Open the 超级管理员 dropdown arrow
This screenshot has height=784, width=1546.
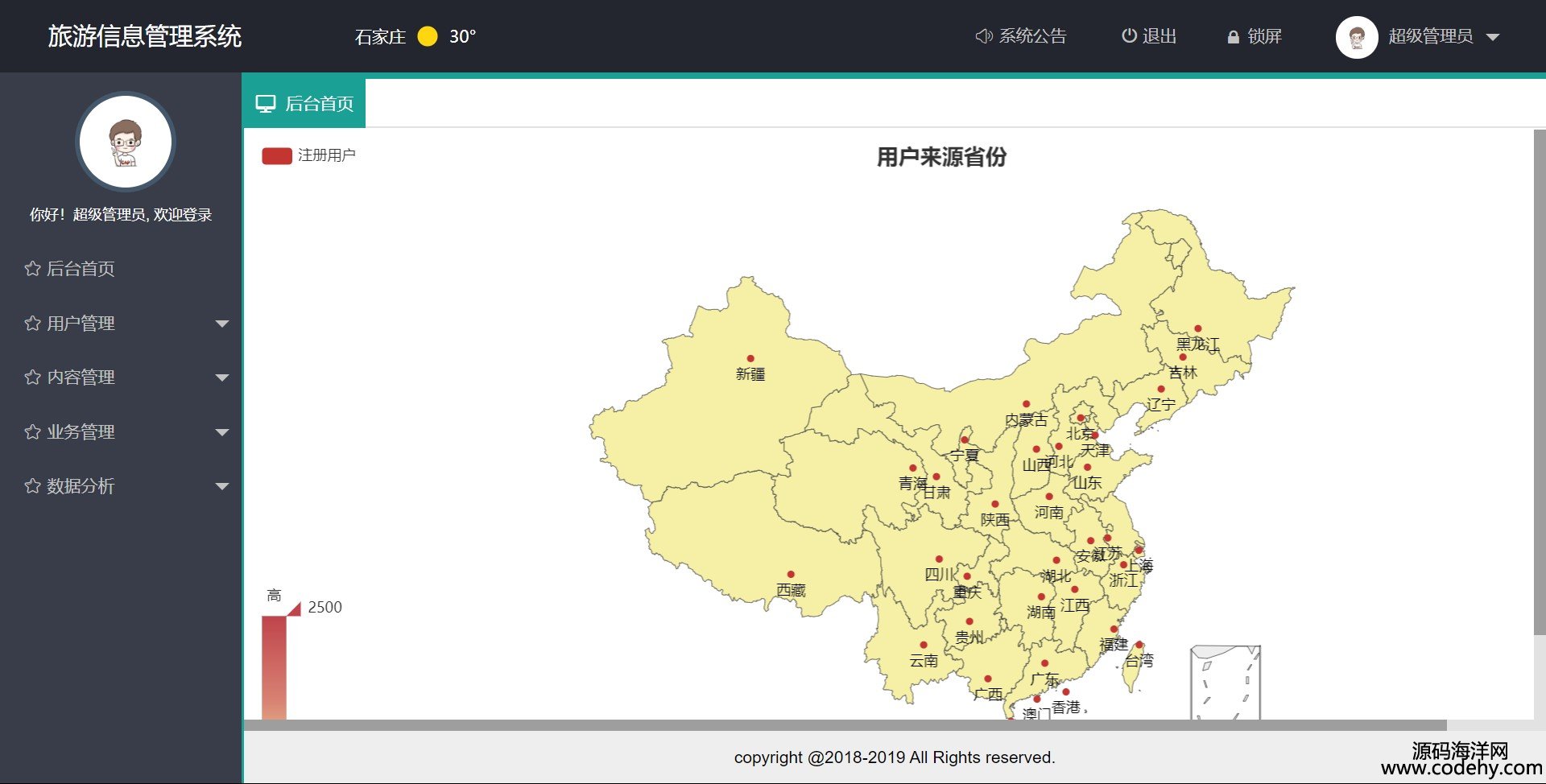(1493, 37)
